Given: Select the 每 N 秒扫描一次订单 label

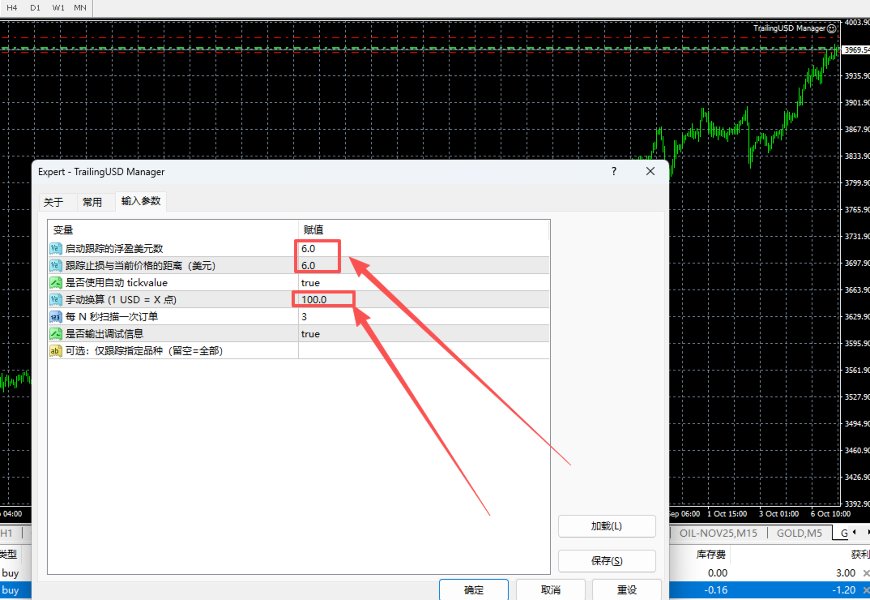Looking at the screenshot, I should [x=112, y=316].
